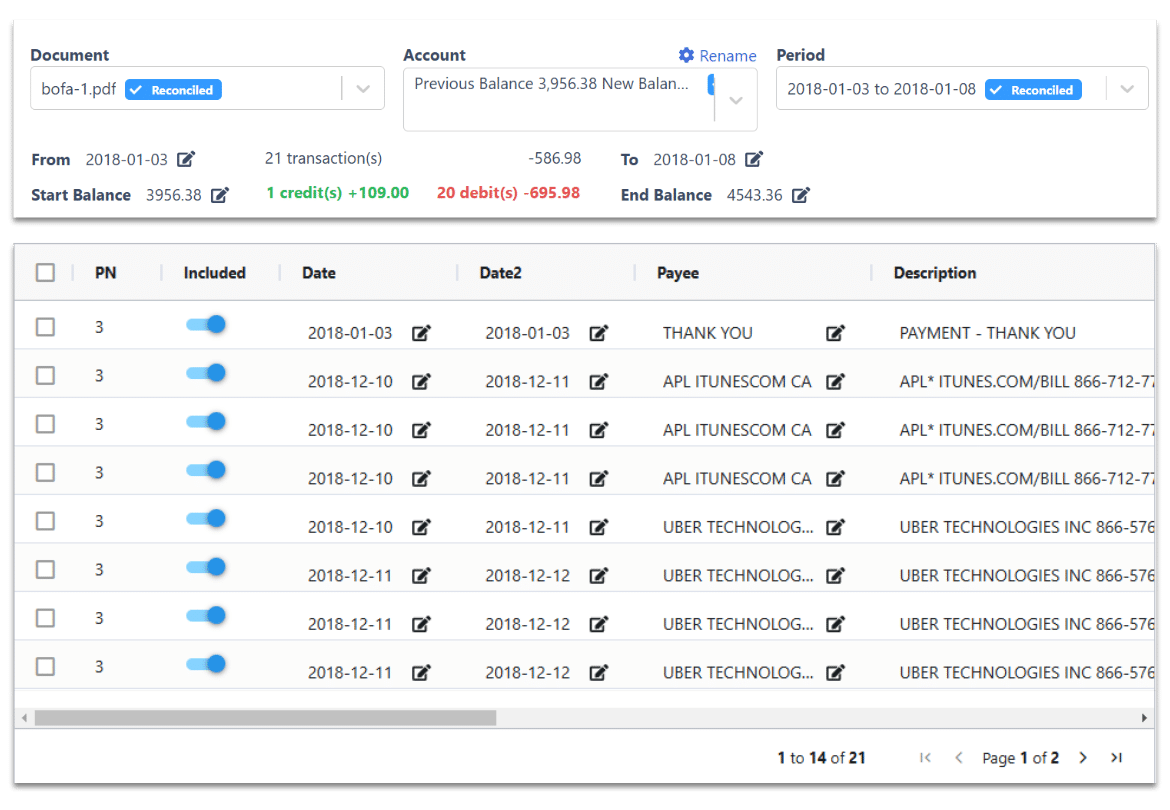Click the Account field Previous Balance text

click(x=551, y=84)
